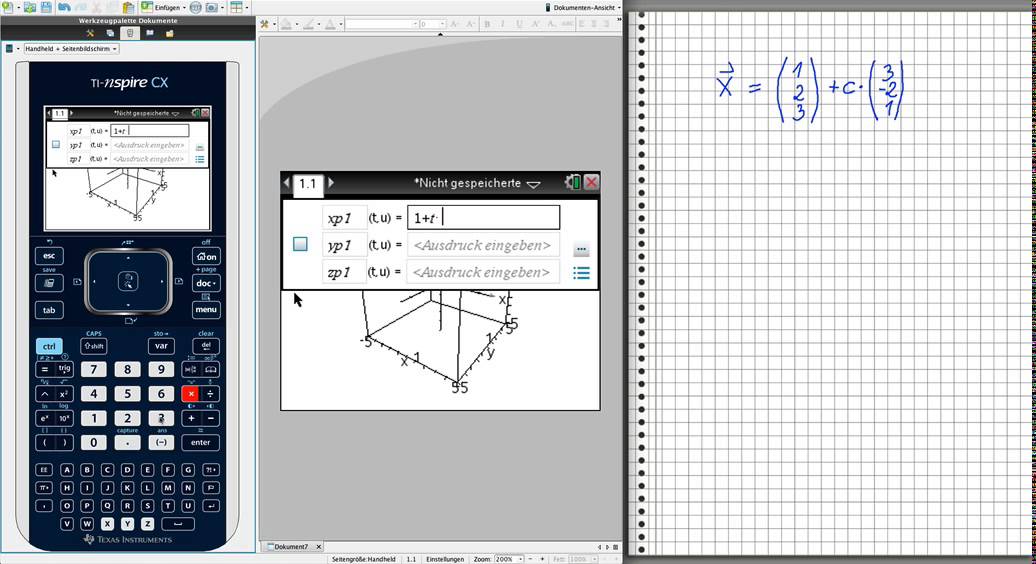Click the menu key on handheld
Screen dimensions: 1036x564
pyautogui.click(x=206, y=309)
